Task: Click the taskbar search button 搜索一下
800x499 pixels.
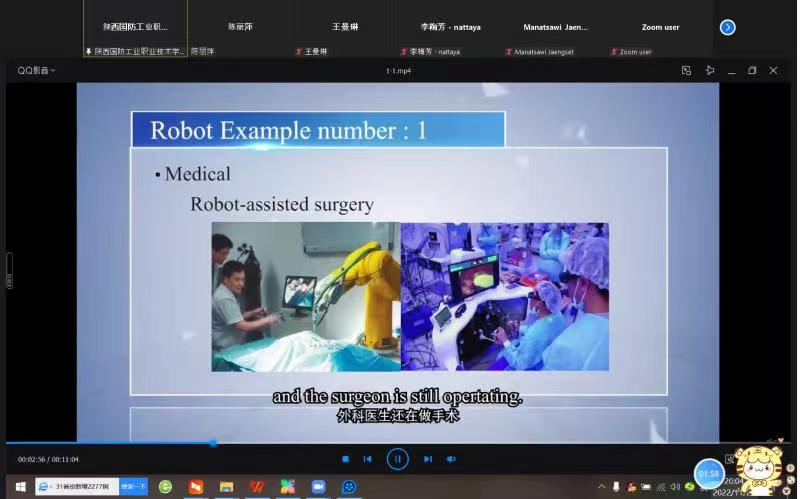Action: [x=133, y=487]
